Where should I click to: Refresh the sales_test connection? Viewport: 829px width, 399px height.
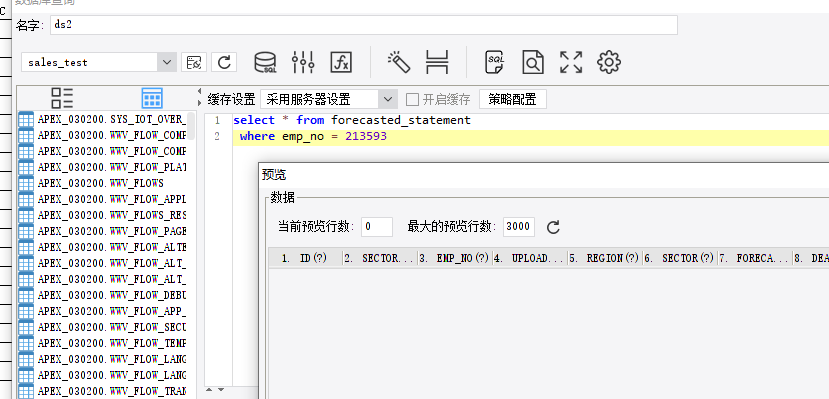click(224, 62)
